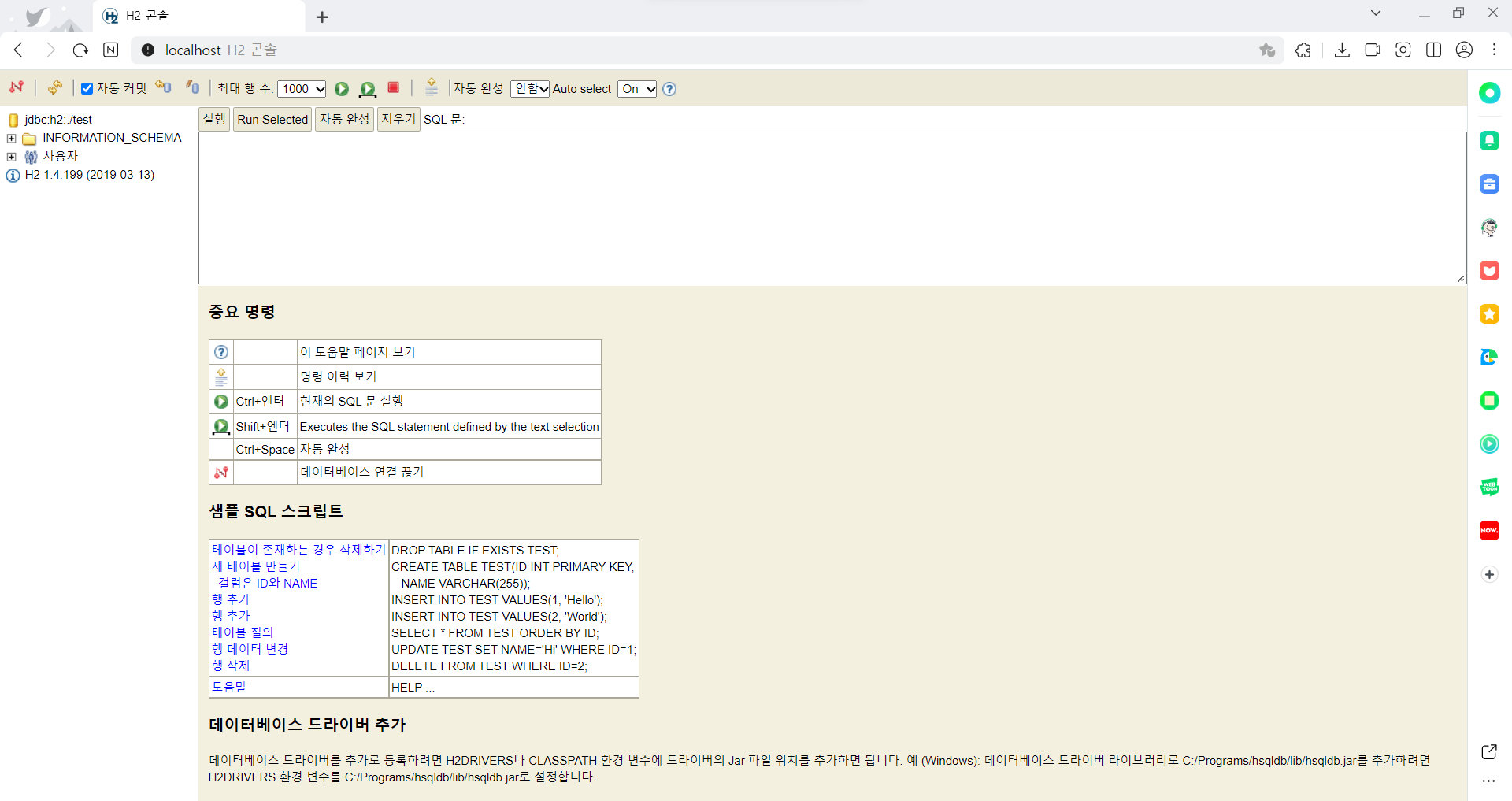Viewport: 1512px width, 801px height.
Task: Click the Run Selected button
Action: pos(272,119)
